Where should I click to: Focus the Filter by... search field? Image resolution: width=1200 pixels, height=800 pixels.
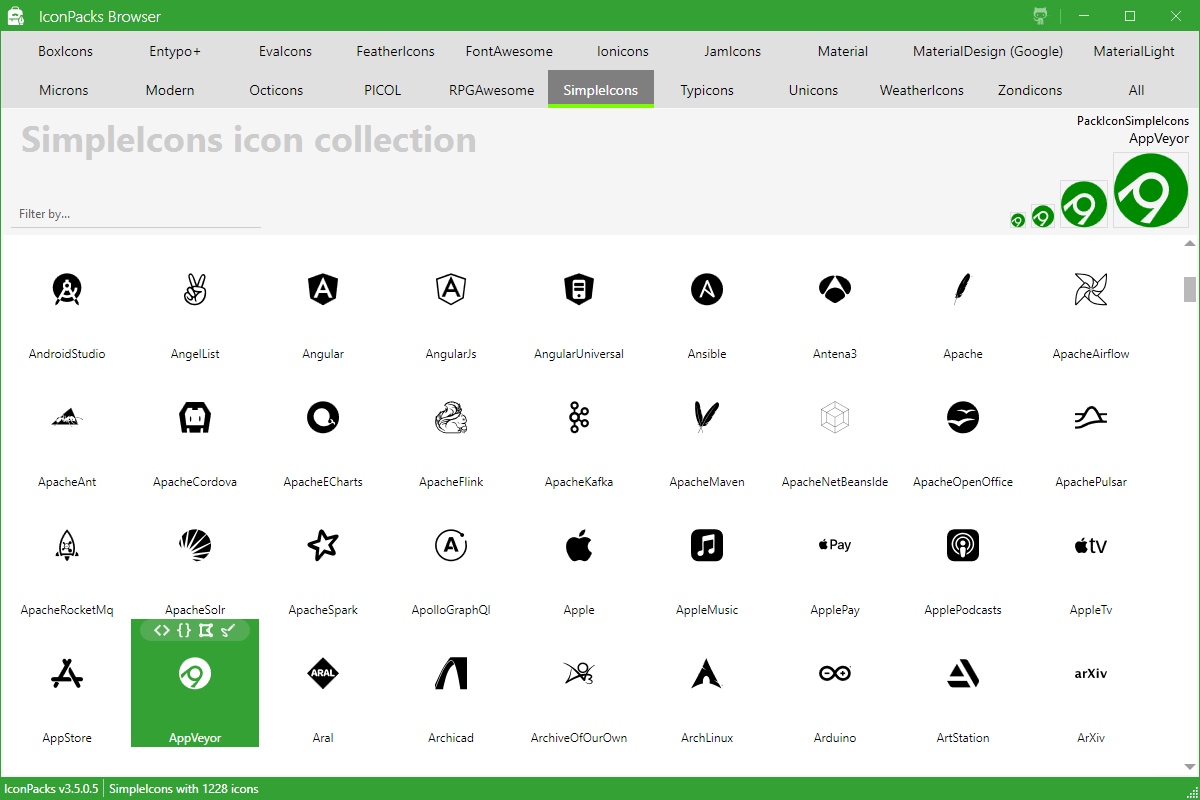pyautogui.click(x=136, y=214)
